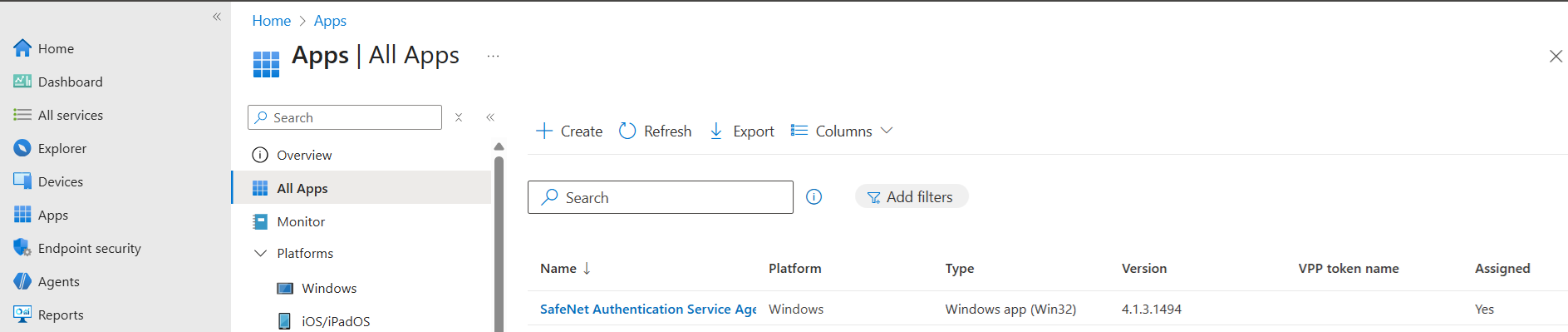
Task: Click the Home breadcrumb link
Action: pos(272,21)
